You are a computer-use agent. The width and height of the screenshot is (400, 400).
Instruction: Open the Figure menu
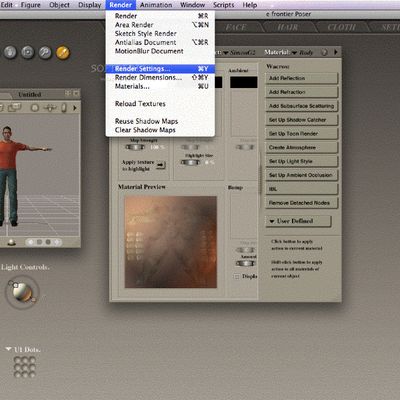(x=31, y=5)
